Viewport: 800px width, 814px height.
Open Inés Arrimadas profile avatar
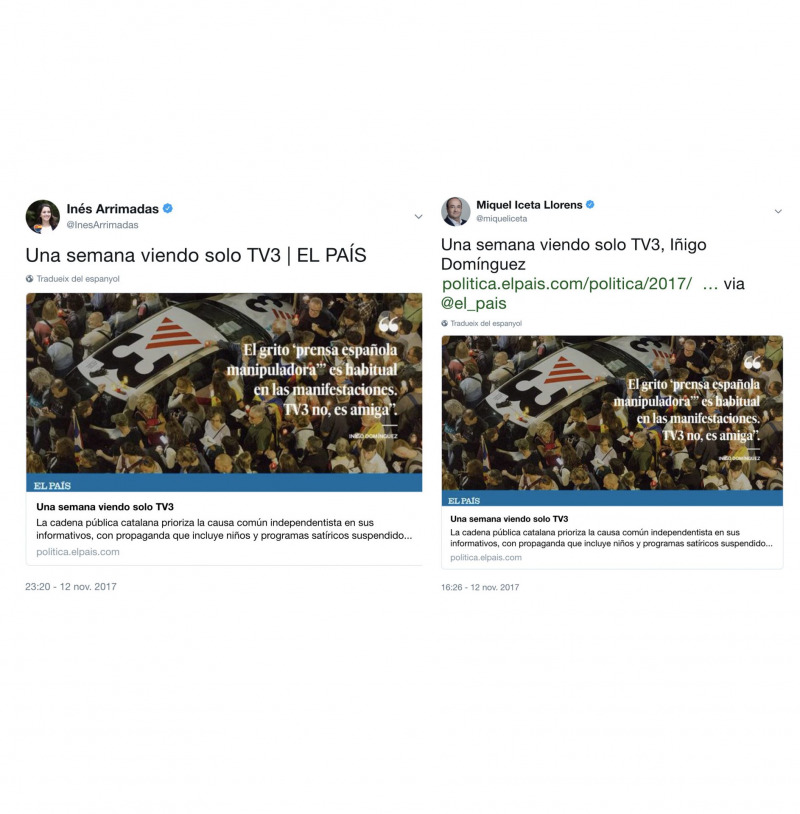[x=42, y=216]
